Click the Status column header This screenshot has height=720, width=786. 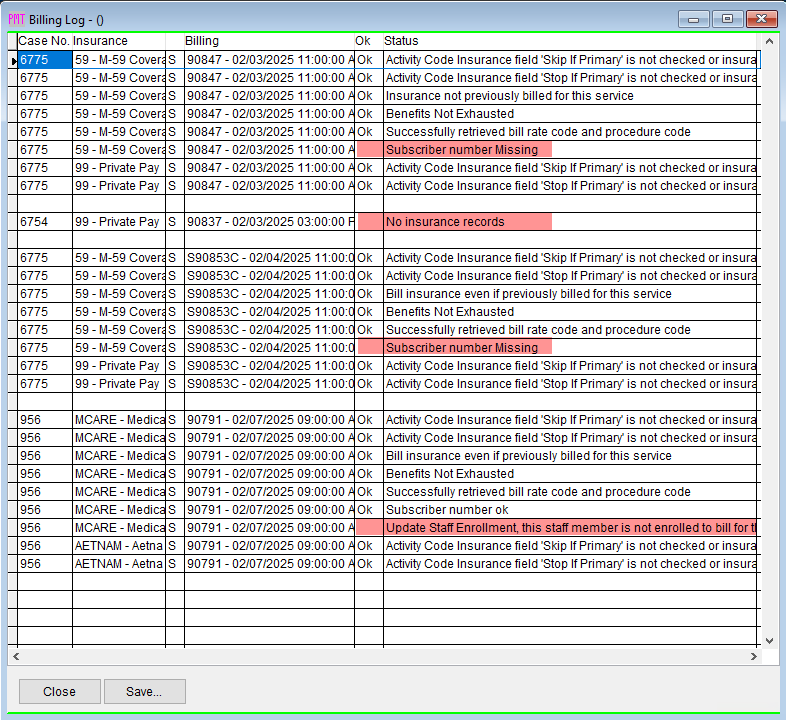click(x=570, y=41)
